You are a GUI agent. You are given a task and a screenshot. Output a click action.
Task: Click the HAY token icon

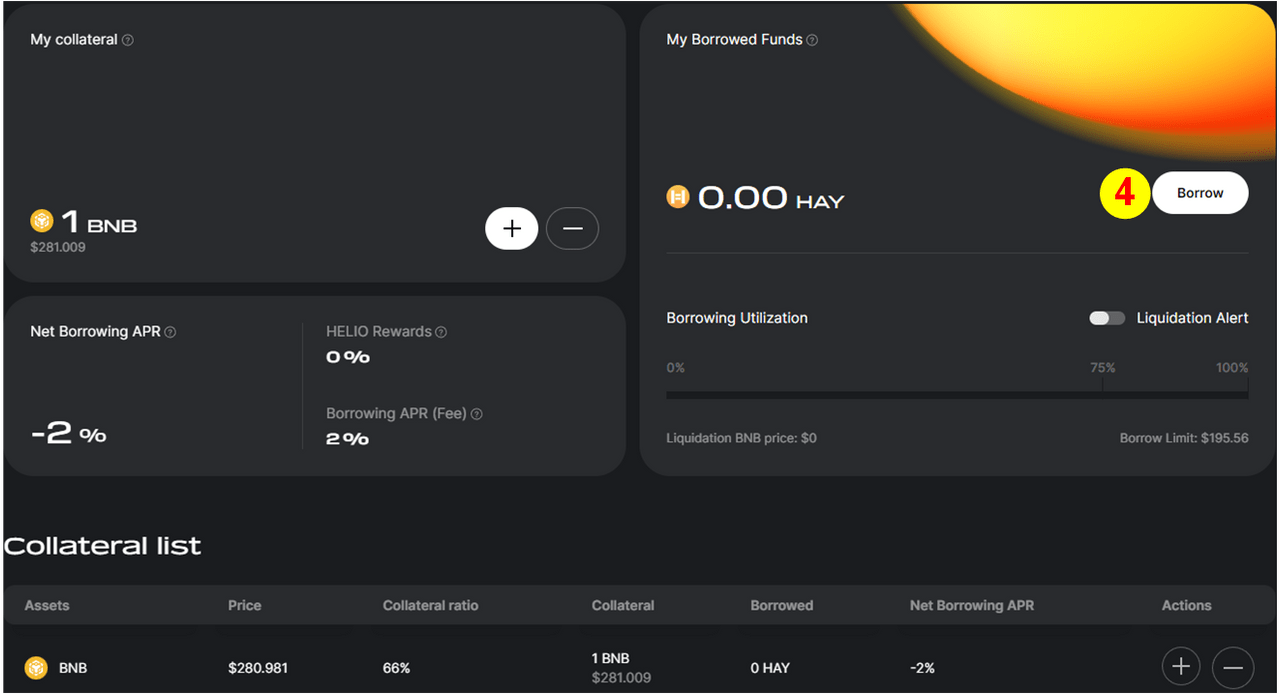678,197
